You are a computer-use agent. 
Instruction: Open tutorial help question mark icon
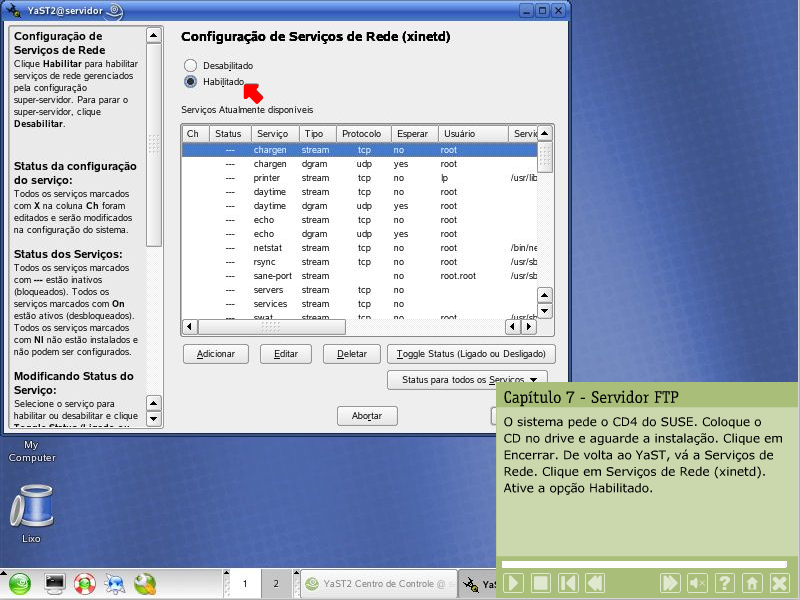click(725, 583)
